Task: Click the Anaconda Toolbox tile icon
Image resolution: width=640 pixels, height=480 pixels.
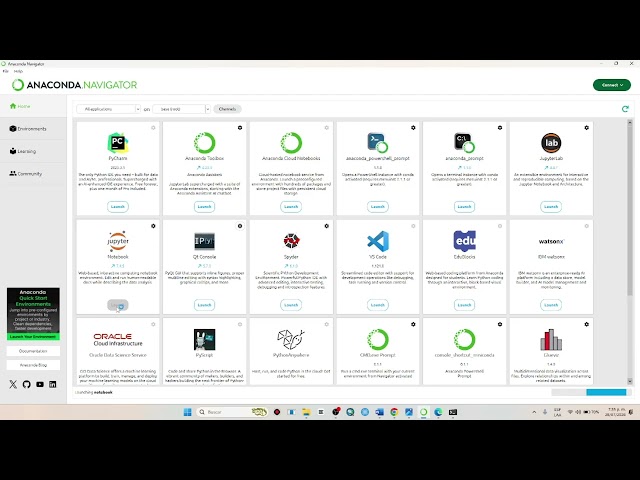Action: (204, 143)
